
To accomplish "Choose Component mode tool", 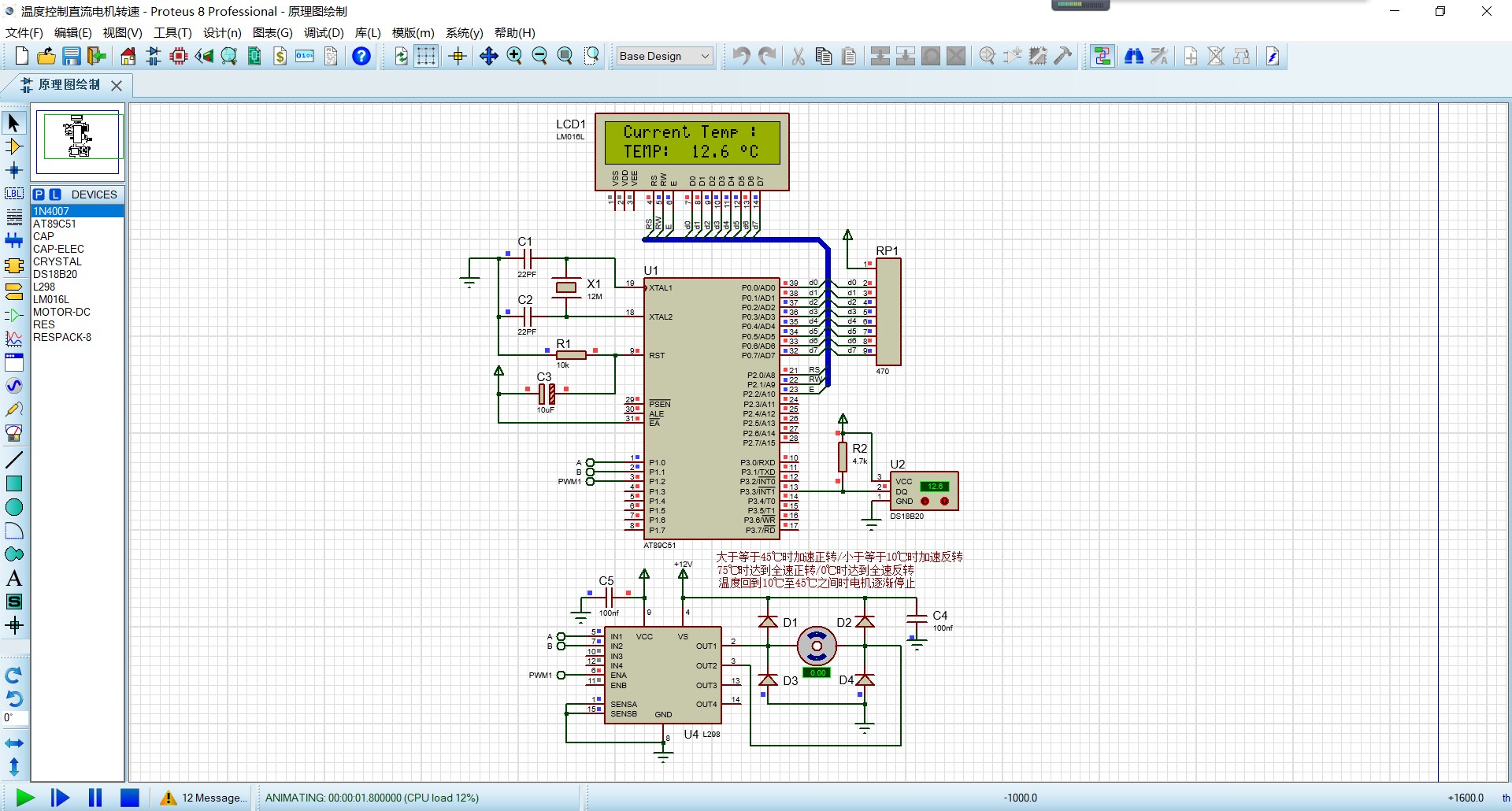I will pos(14,146).
